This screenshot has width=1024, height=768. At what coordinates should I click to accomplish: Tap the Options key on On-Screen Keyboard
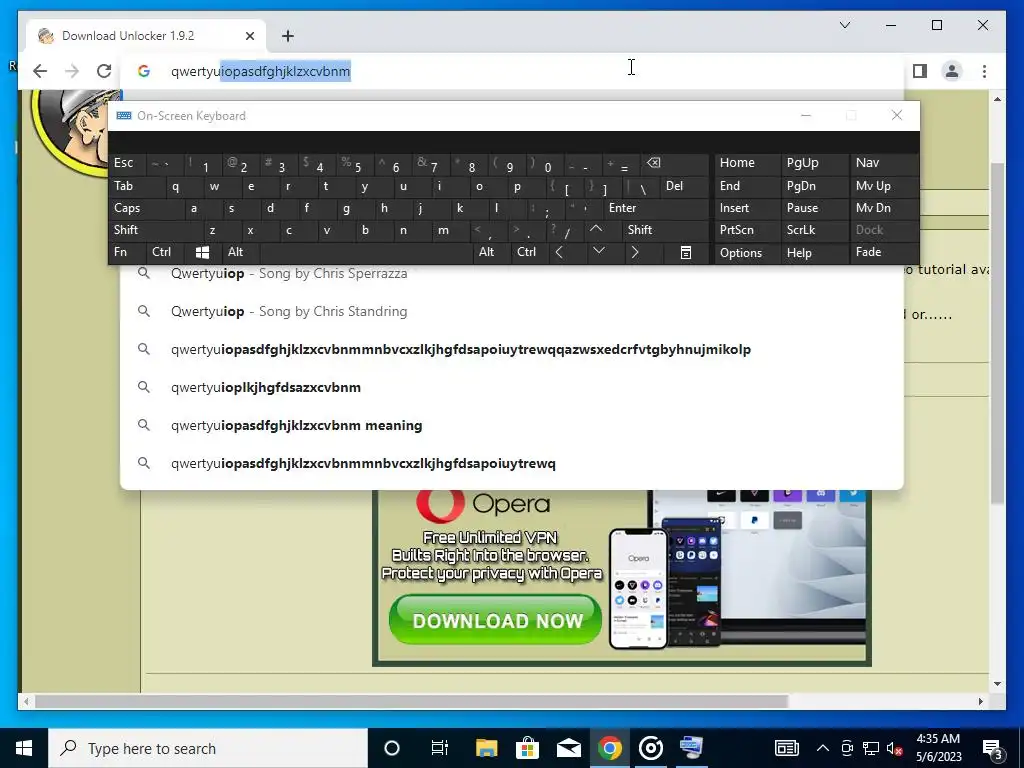(748, 253)
